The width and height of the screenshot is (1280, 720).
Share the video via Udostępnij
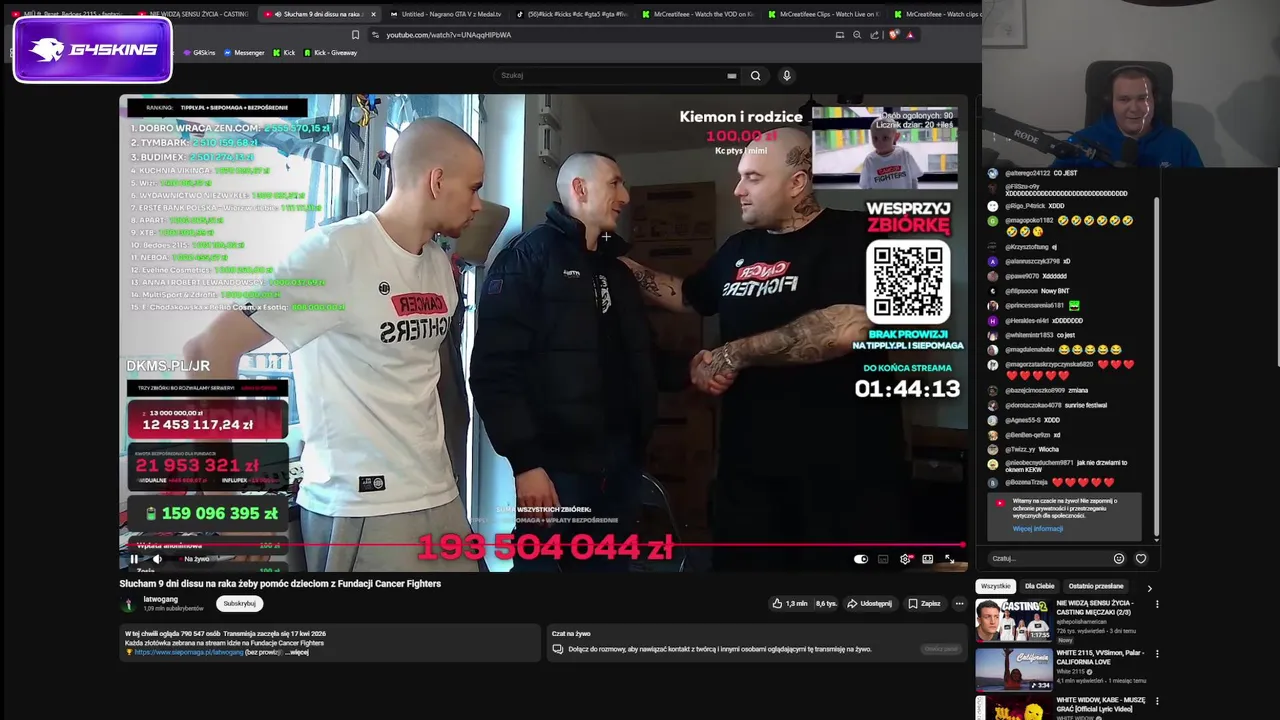click(870, 603)
